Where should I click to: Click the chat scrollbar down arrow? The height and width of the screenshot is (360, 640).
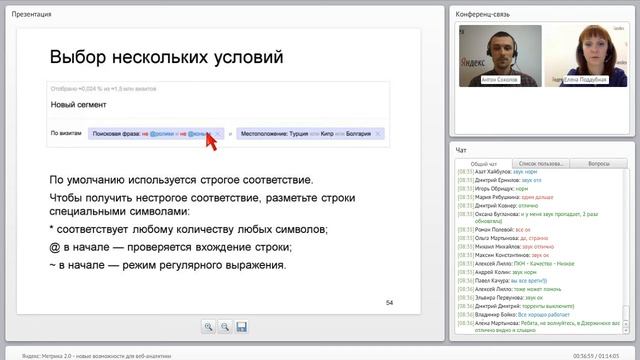tap(627, 331)
